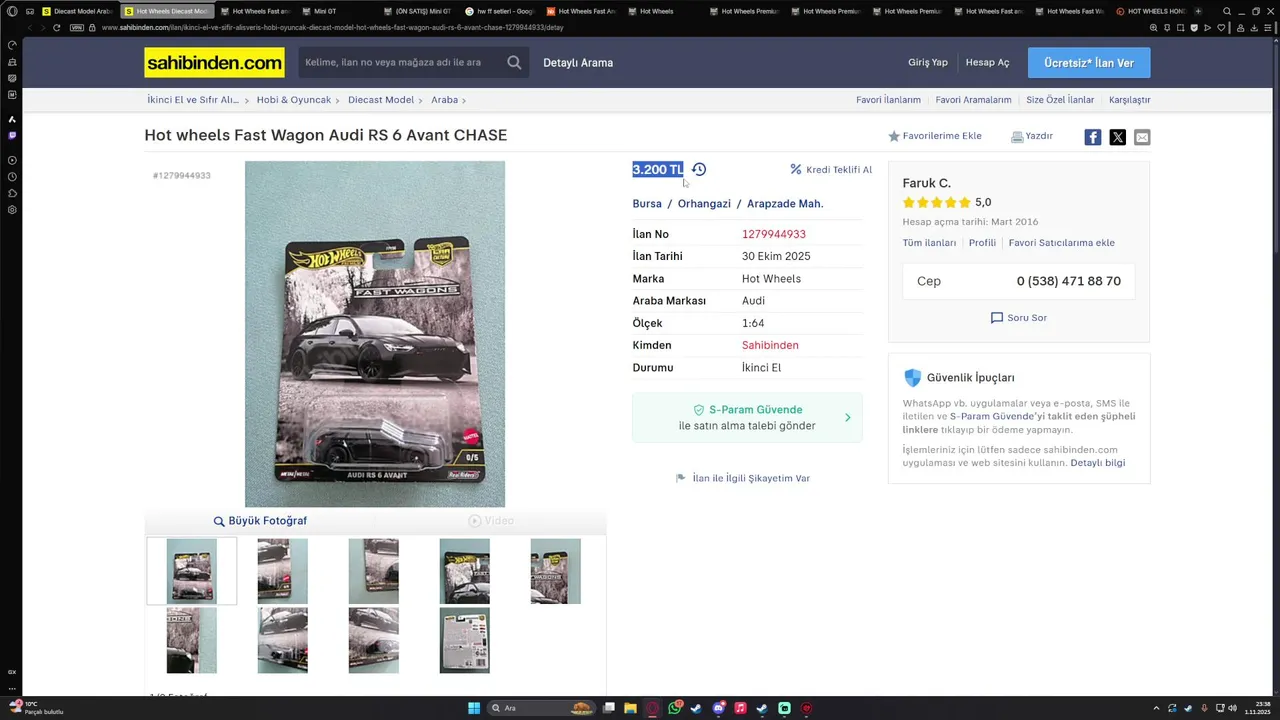Click İkinci El ve Sıfır Alı... breadcrumb
1280x720 pixels.
click(x=193, y=100)
